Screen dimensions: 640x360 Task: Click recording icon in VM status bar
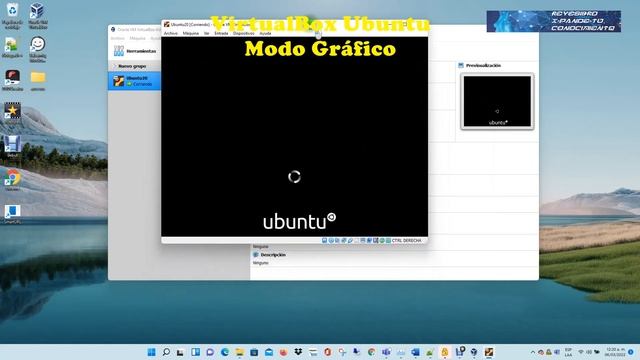[x=369, y=240]
